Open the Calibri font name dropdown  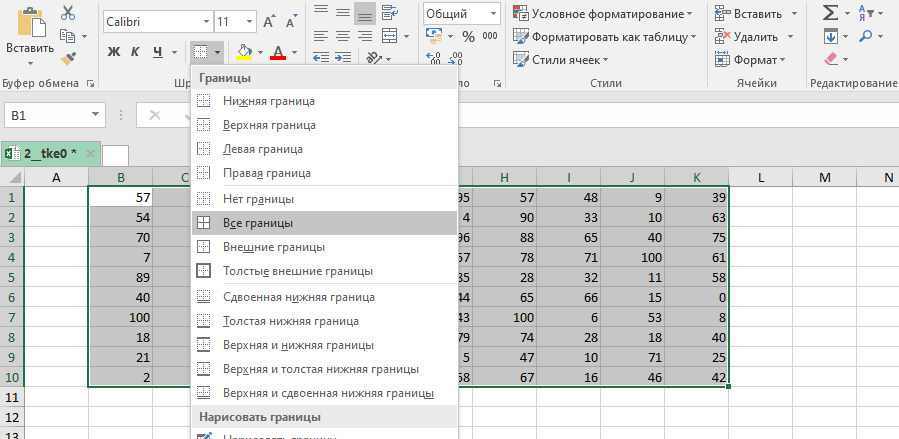[204, 21]
